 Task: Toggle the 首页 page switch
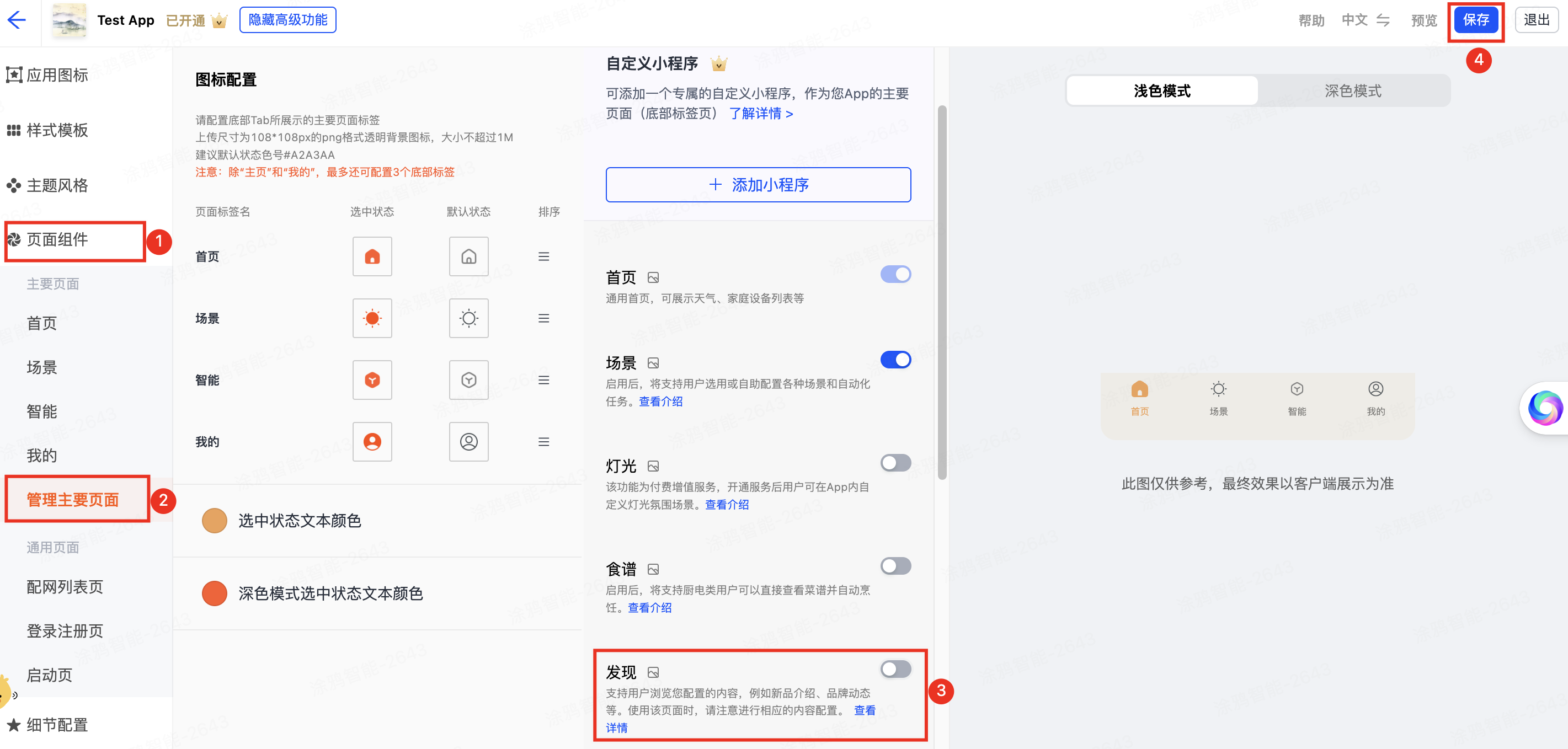(895, 275)
